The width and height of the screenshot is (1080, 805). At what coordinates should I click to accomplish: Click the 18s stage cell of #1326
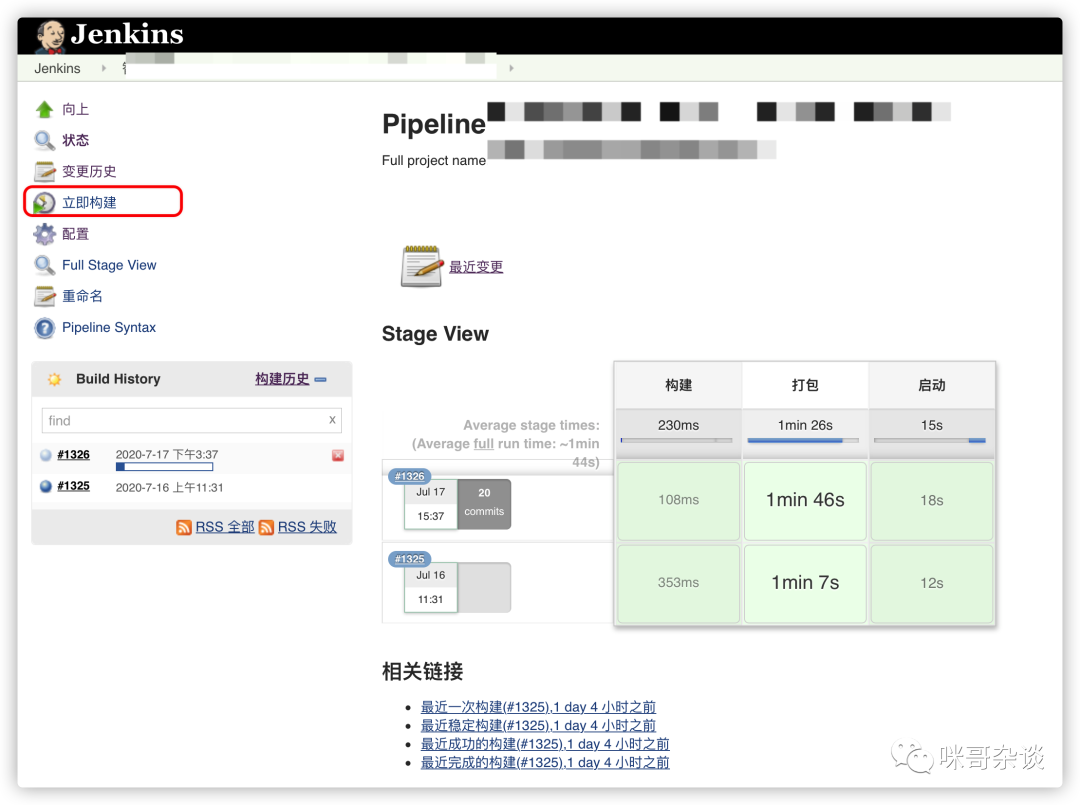932,501
